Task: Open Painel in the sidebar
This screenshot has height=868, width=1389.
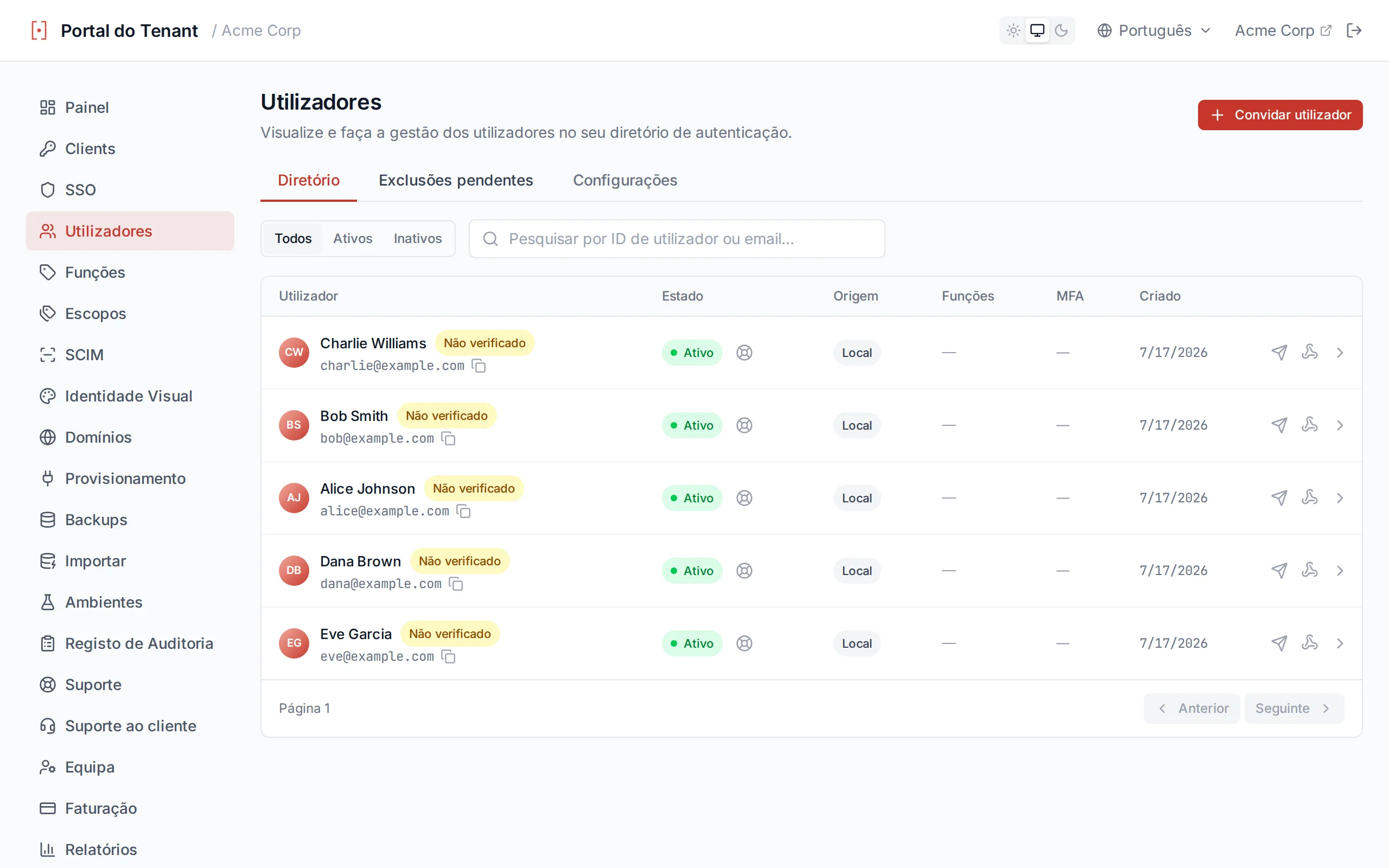Action: 130,107
